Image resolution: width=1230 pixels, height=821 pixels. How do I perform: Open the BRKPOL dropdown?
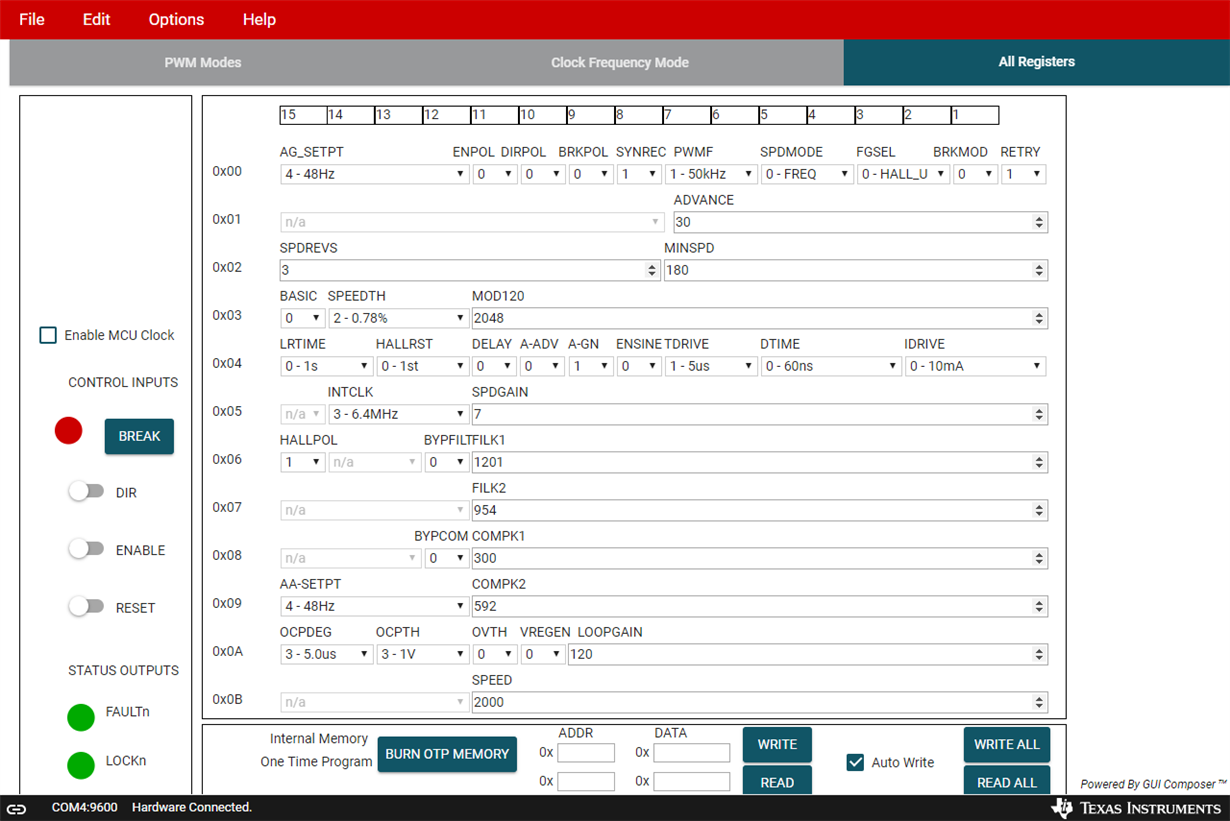[x=591, y=174]
